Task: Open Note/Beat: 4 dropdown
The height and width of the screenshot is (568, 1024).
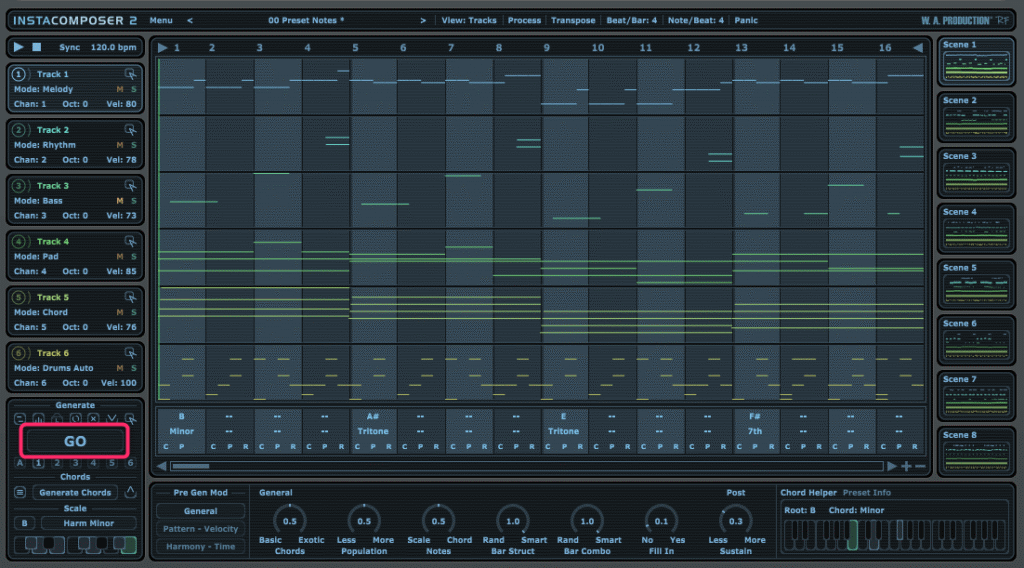Action: pos(696,20)
